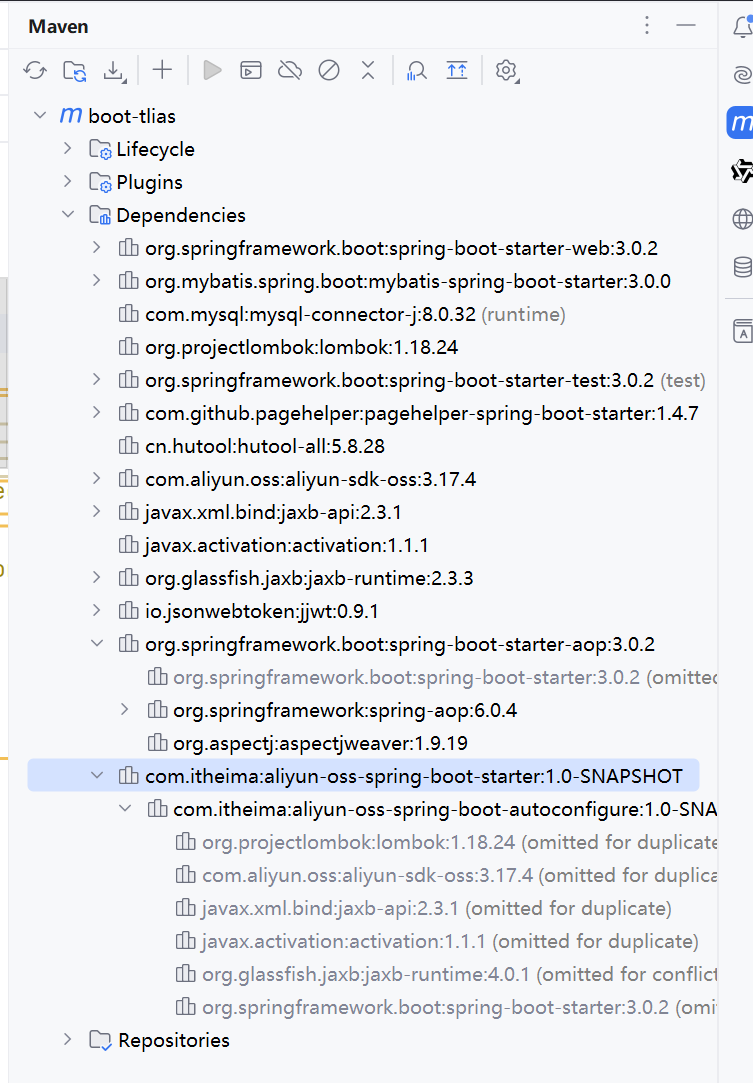Collapse aliyun-oss-spring-boot-autoconfigure node
Viewport: 753px width, 1083px height.
coord(125,809)
